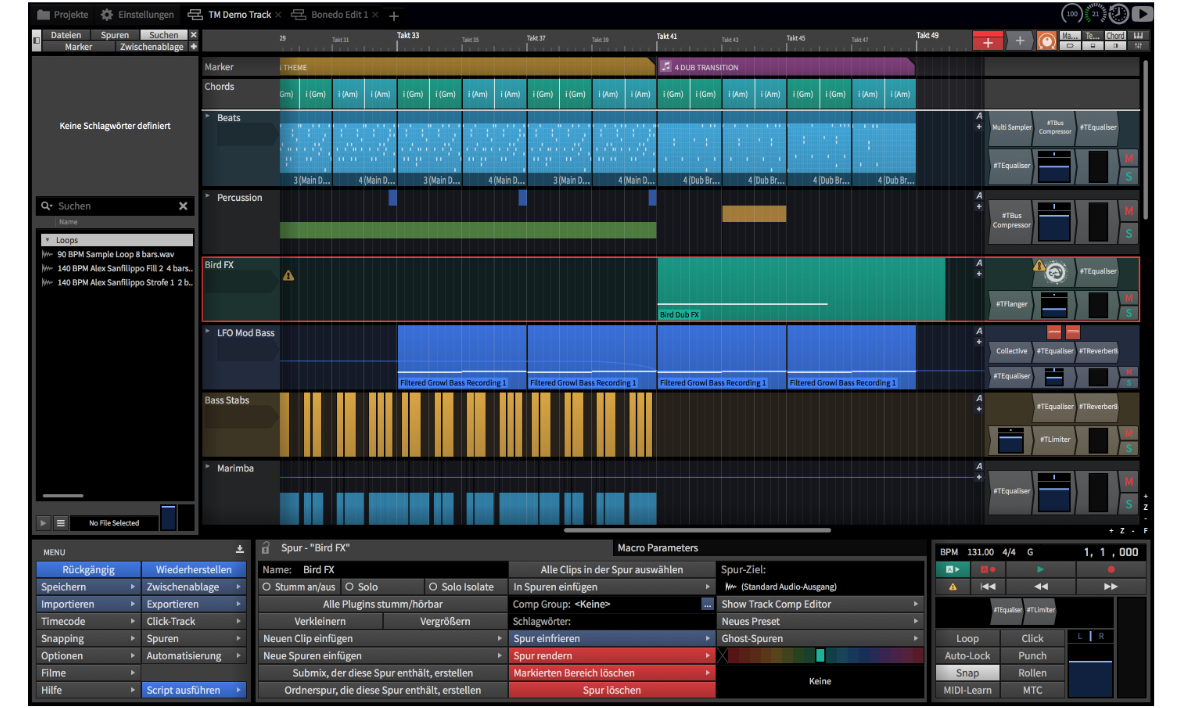Open the #TFlanger plugin on Bird FX
Screen dimensions: 1180x708
tap(1011, 304)
